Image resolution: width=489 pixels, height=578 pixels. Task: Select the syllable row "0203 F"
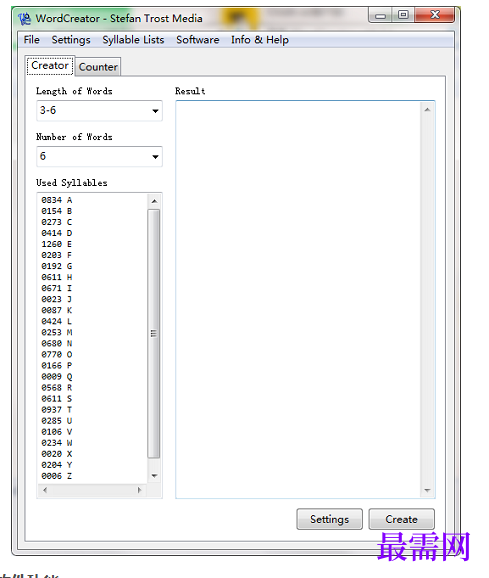pos(57,255)
